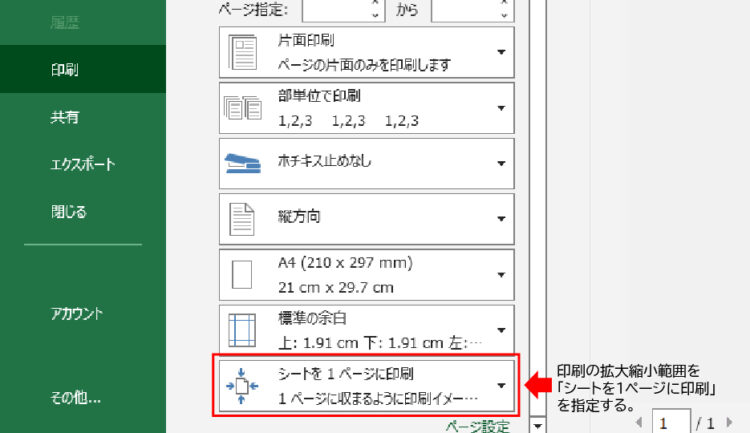Open the アカウント page

(77, 313)
